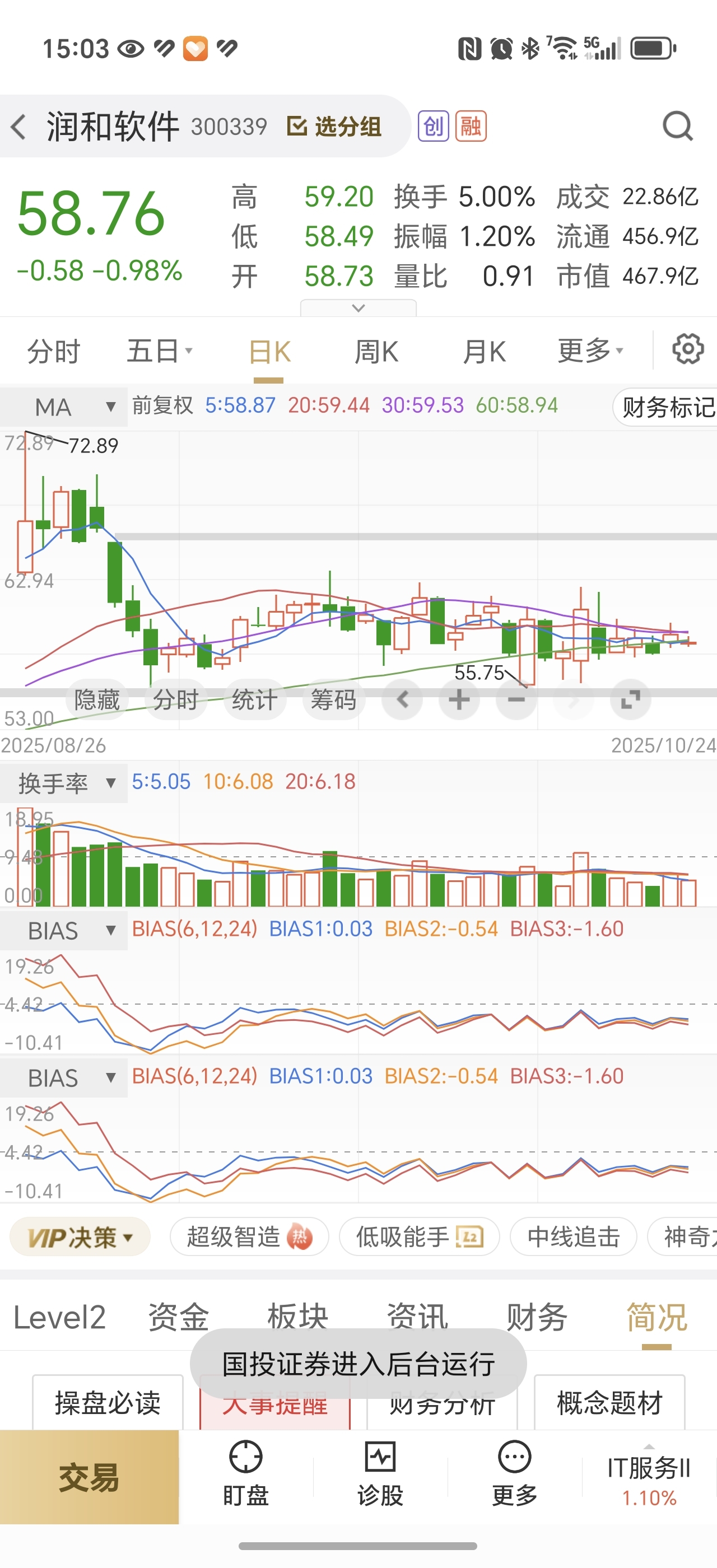Open the 板块 tab
717x1568 pixels.
tap(297, 1317)
